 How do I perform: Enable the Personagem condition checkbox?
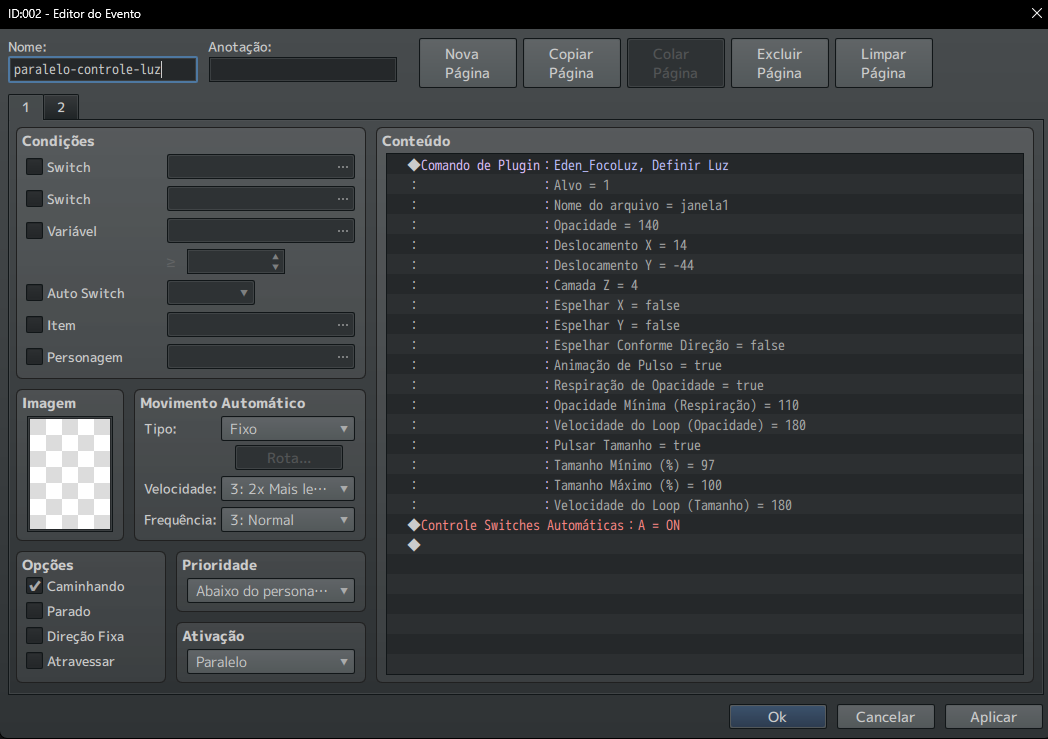(x=34, y=357)
